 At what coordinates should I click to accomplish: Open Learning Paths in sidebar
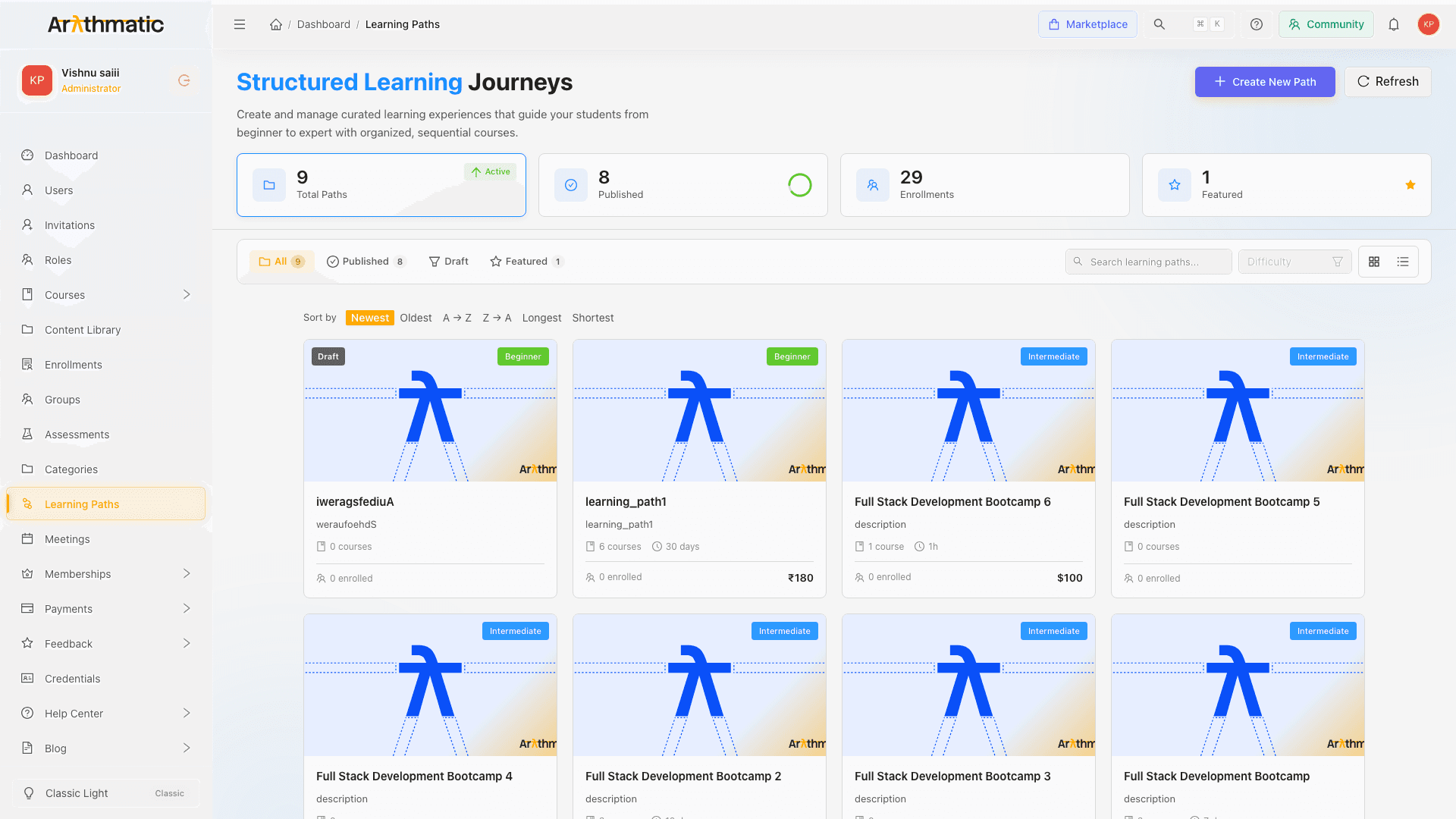click(106, 504)
